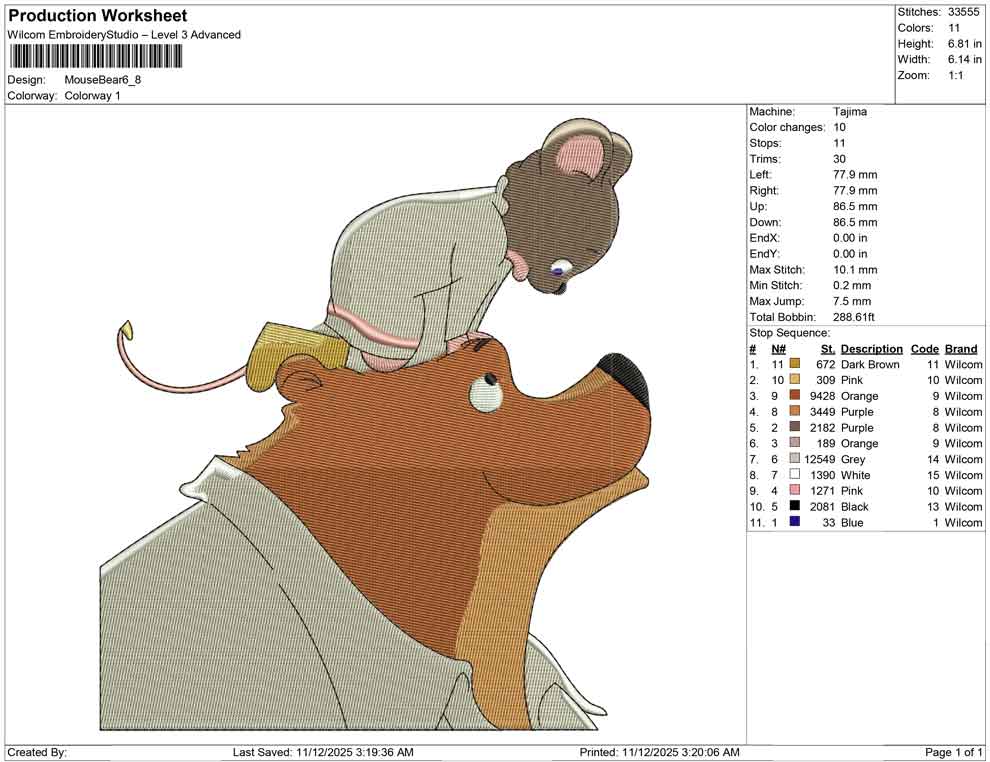Click the Dark Brown thread swatch in row 1
Viewport: 990px width, 762px height.
coord(793,364)
